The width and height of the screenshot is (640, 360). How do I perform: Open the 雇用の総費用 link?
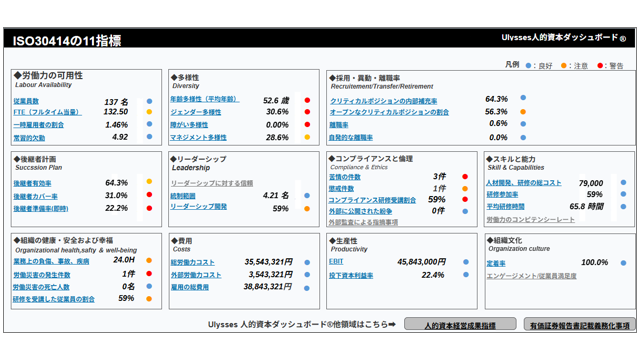point(189,287)
